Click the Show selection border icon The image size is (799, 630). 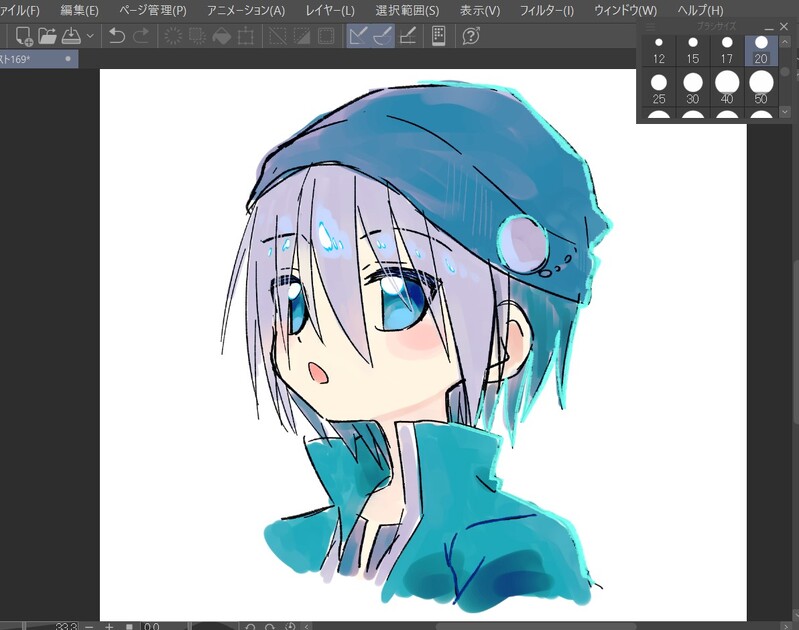point(326,36)
